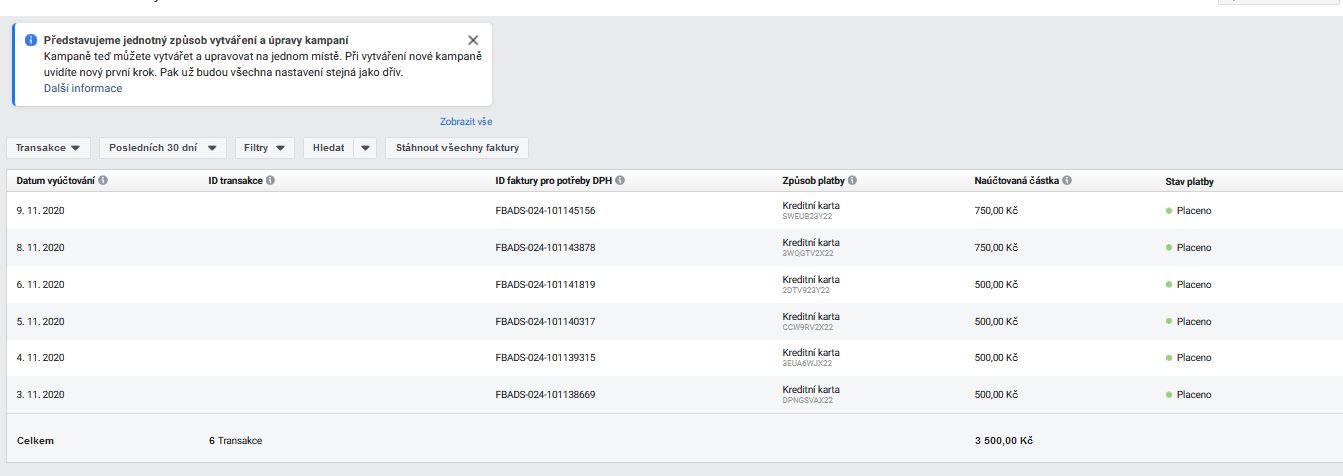Open the Transakce dropdown
This screenshot has height=476, width=1343.
point(48,148)
